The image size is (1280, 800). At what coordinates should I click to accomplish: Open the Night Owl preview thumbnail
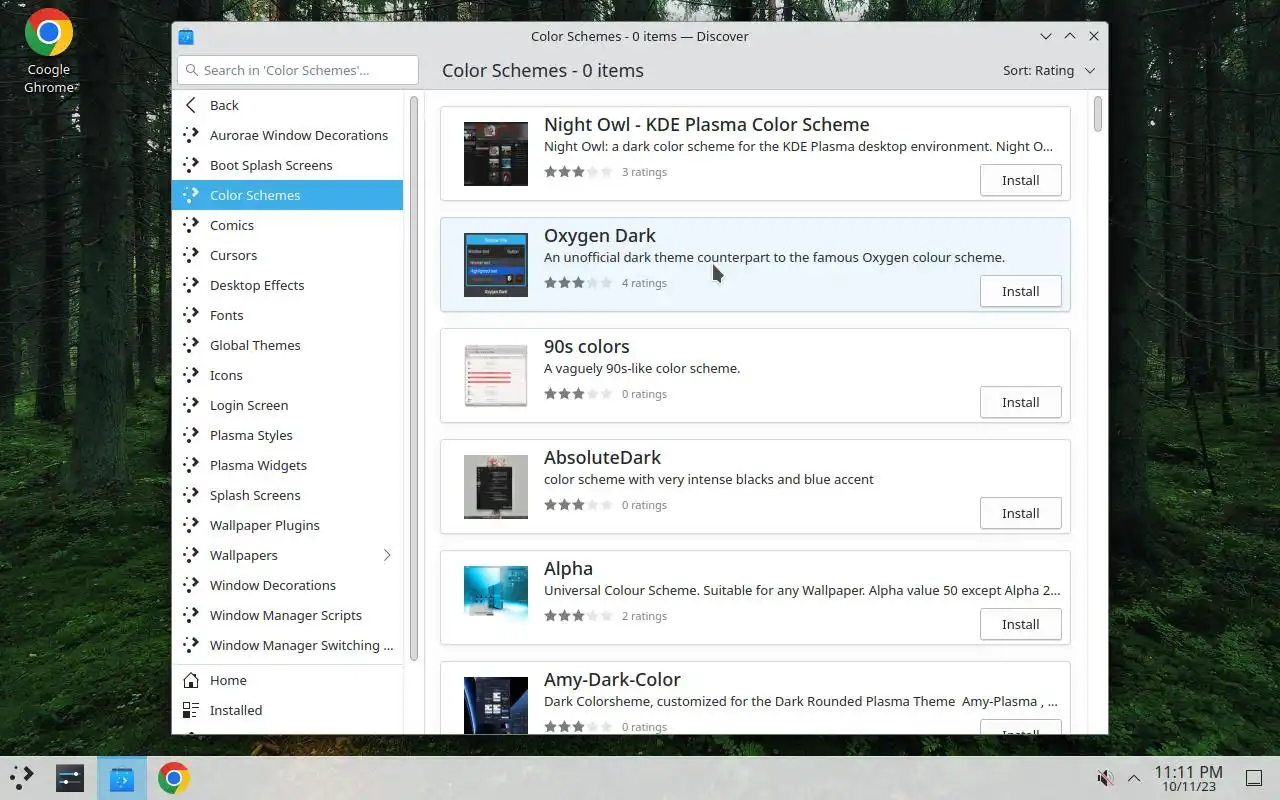(x=496, y=154)
